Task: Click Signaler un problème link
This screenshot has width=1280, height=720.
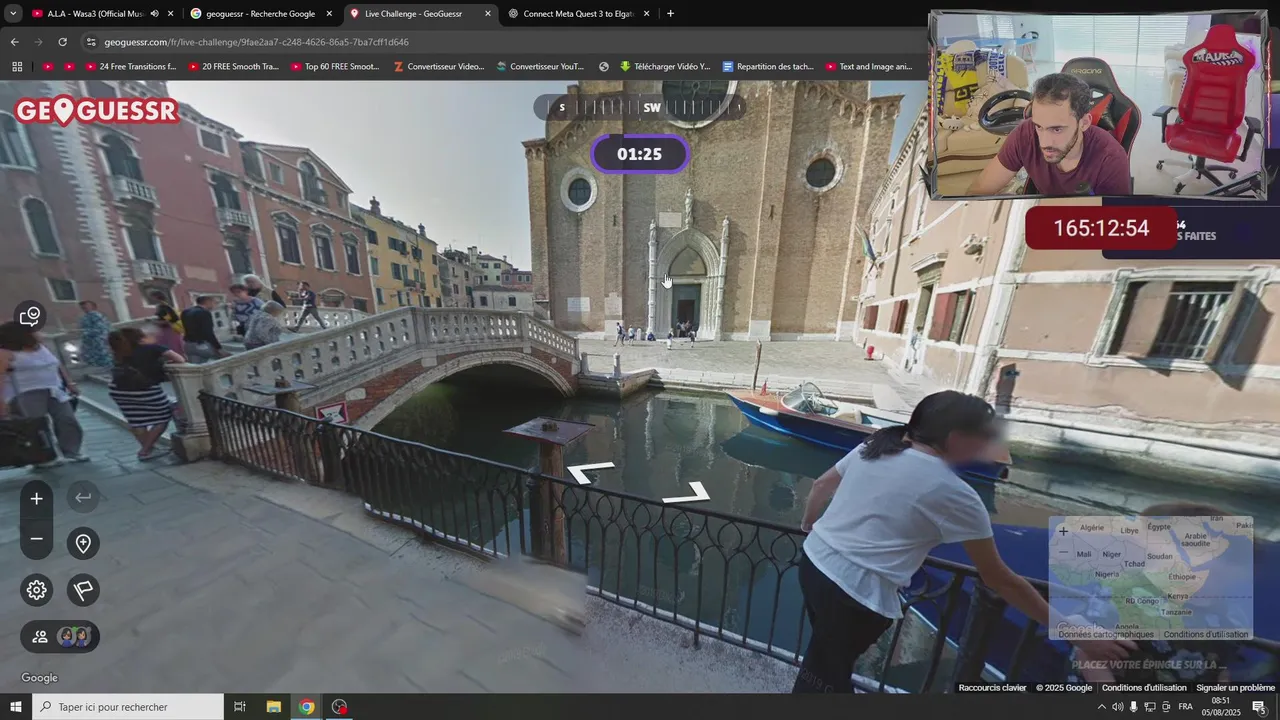Action: (1236, 688)
